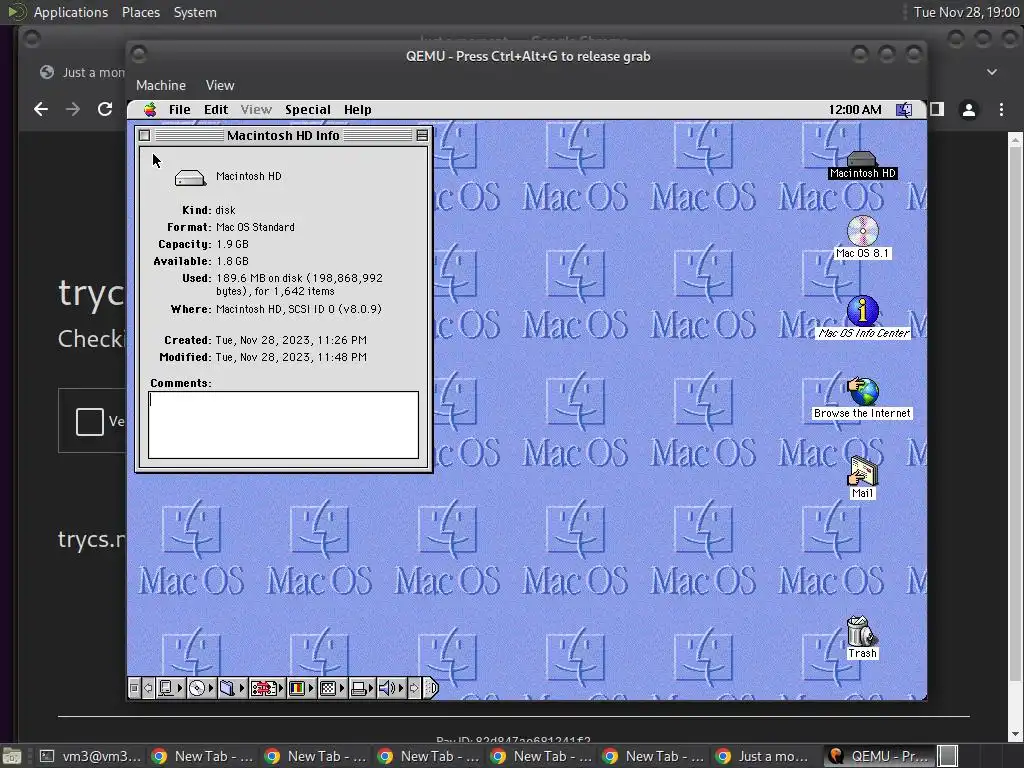This screenshot has height=768, width=1024.
Task: Open the QEMU View menu
Action: click(220, 86)
